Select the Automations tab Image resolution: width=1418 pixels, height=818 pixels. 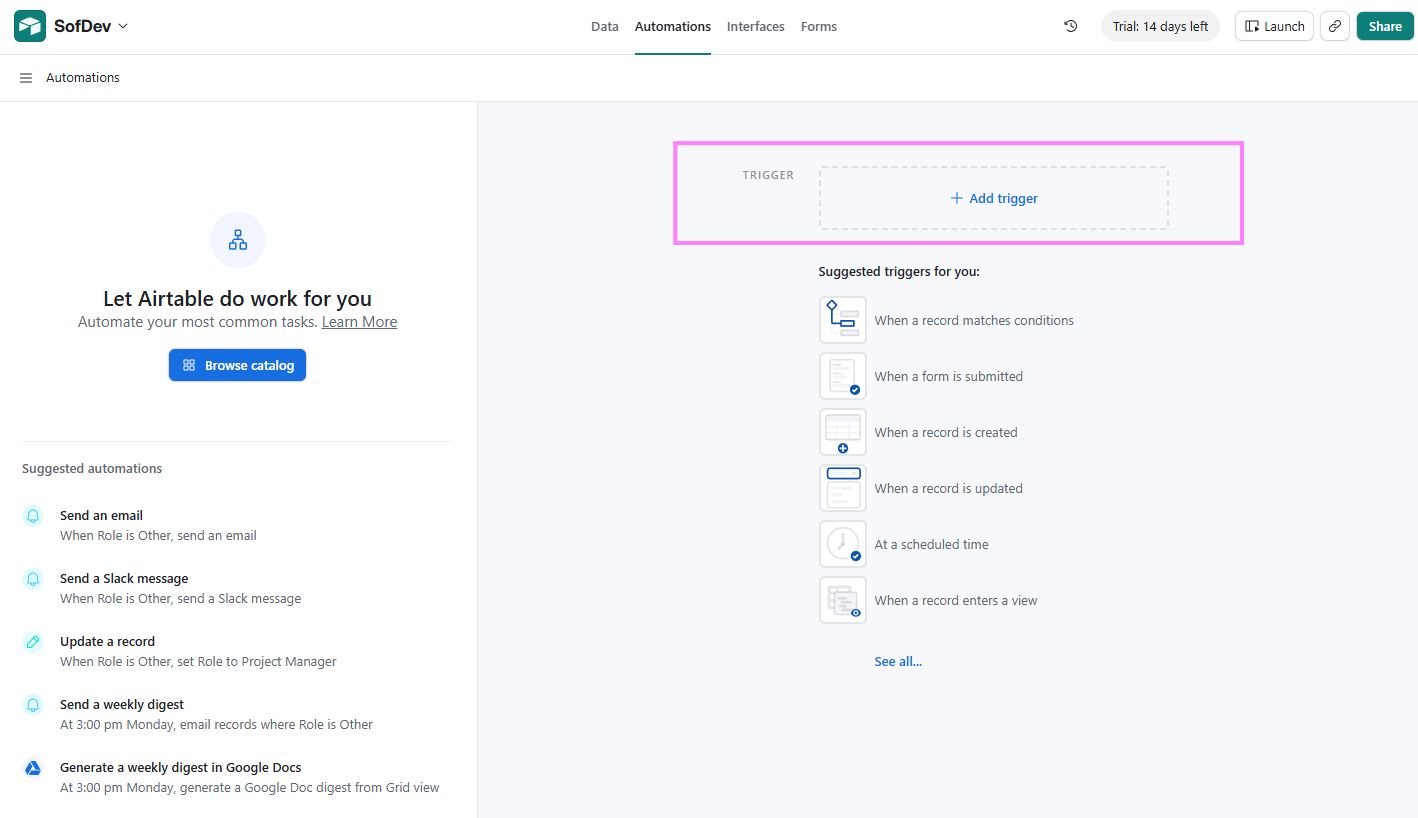tap(673, 27)
